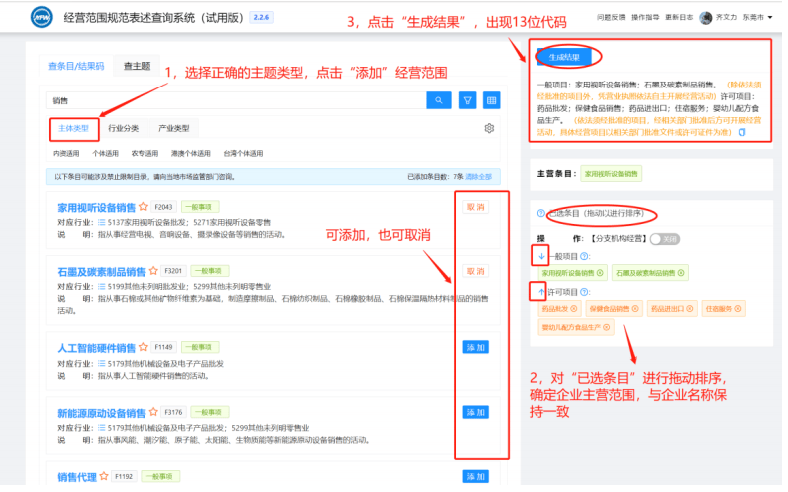Image resolution: width=788 pixels, height=492 pixels.
Task: Click the blue search magnifier button
Action: 439,100
